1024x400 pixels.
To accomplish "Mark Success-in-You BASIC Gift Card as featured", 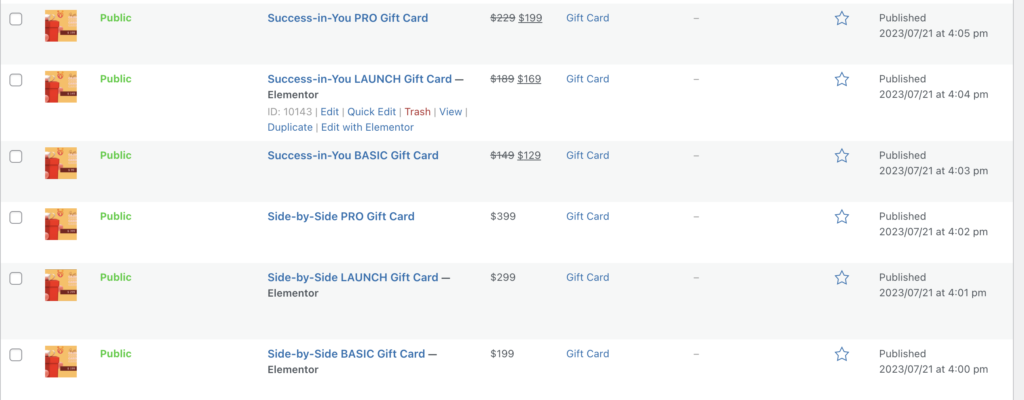I will coord(842,156).
